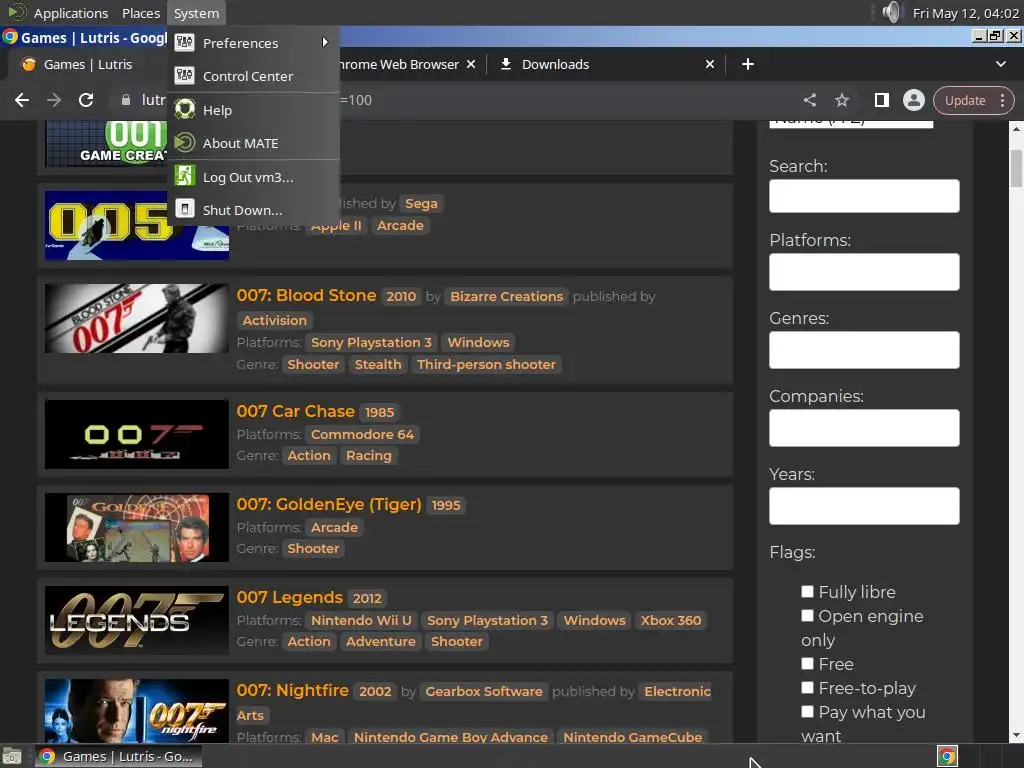
Task: Open the Applications menu
Action: [x=71, y=13]
